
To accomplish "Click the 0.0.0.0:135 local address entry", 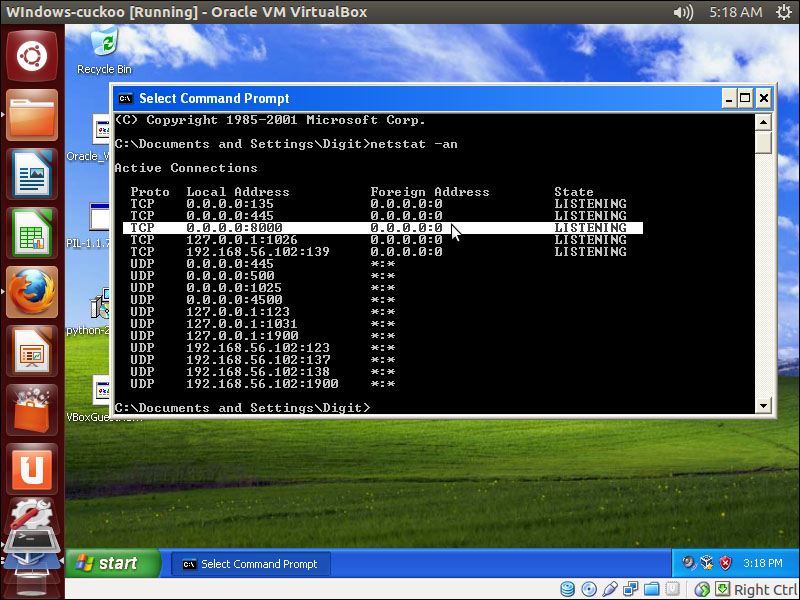I will [230, 204].
